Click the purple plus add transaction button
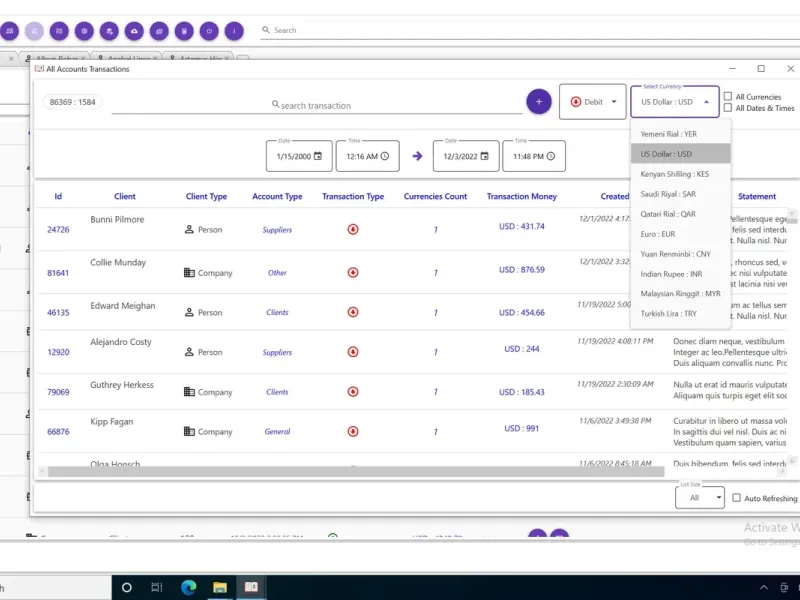Screen dimensions: 800x600 pos(538,101)
